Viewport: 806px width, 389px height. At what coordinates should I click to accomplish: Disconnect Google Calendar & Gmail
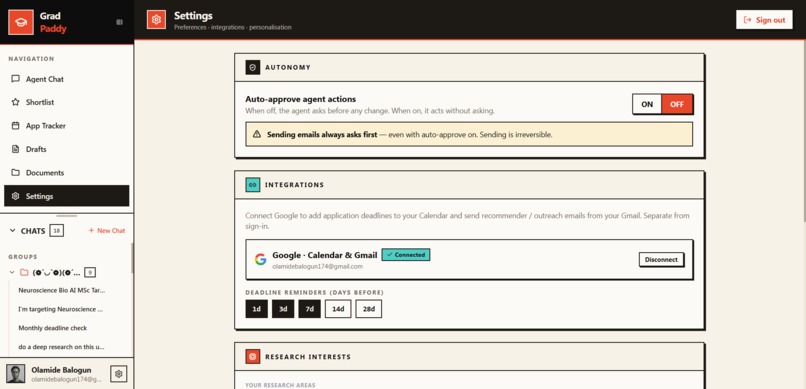click(661, 260)
